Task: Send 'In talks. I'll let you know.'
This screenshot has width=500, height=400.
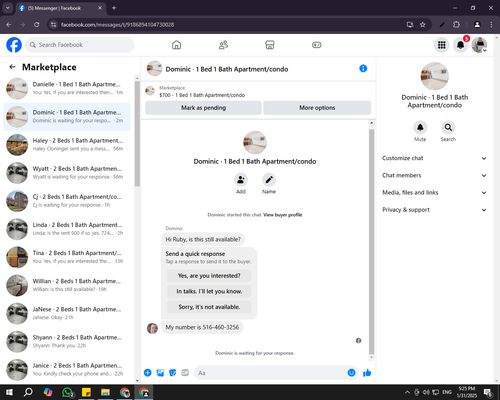Action: coord(209,291)
